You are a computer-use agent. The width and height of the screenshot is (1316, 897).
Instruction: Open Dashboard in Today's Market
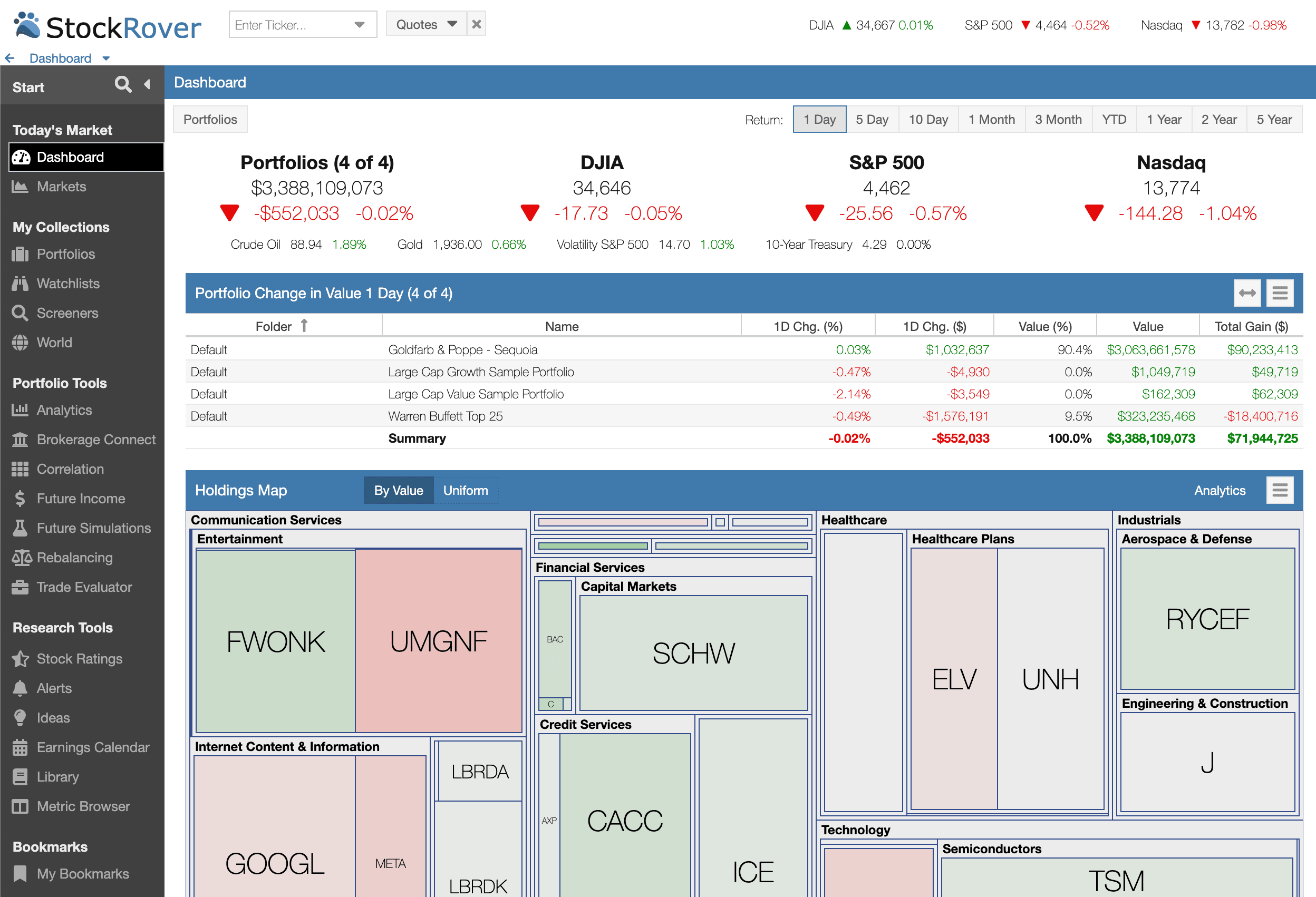pos(86,157)
